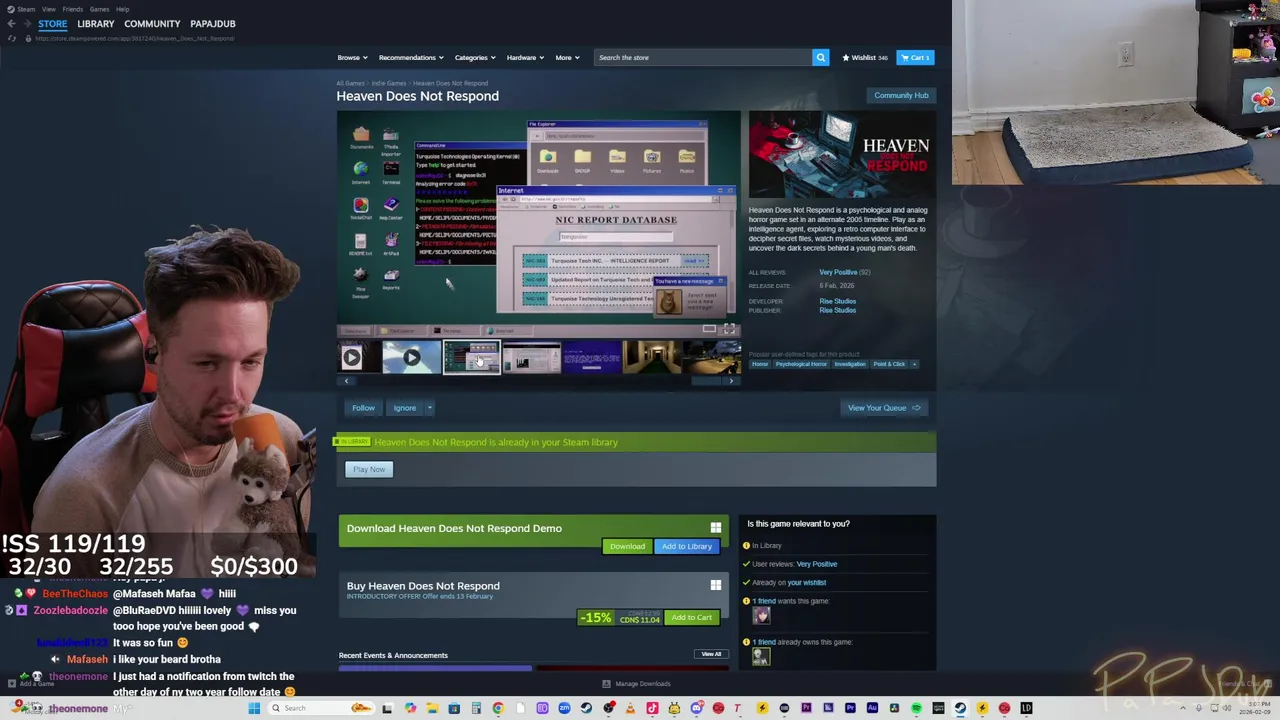Viewport: 1280px width, 720px height.
Task: Expand the Categories dropdown
Action: tap(474, 57)
